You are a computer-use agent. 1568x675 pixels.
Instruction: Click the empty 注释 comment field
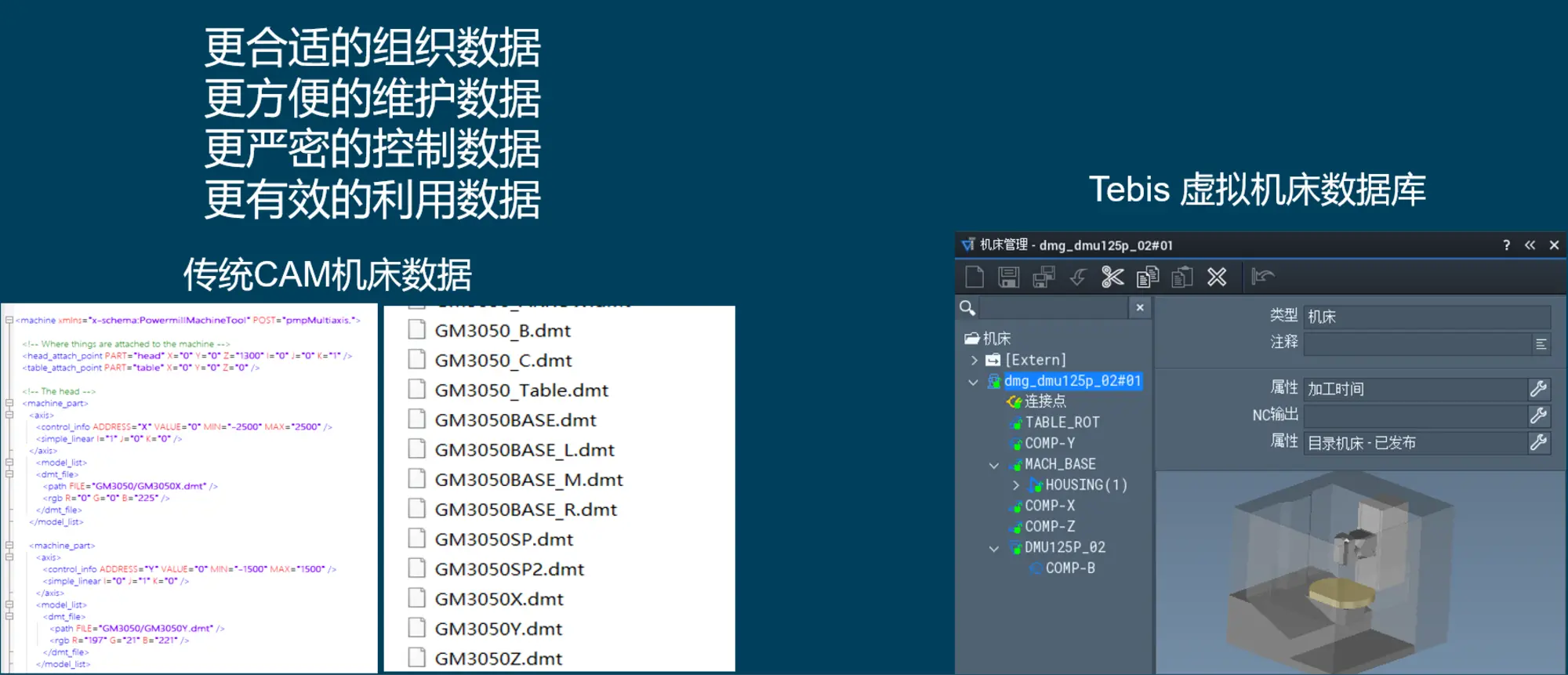point(1417,344)
